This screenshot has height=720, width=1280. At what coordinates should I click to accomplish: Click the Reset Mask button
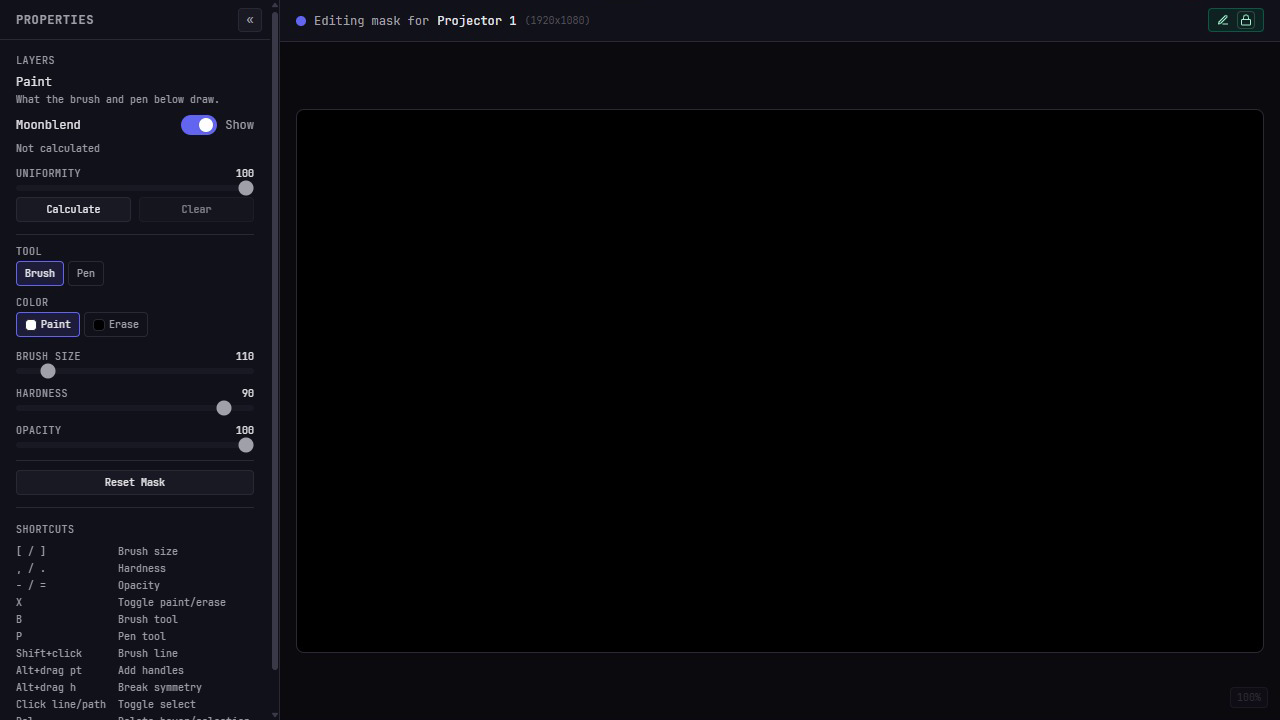coord(135,482)
